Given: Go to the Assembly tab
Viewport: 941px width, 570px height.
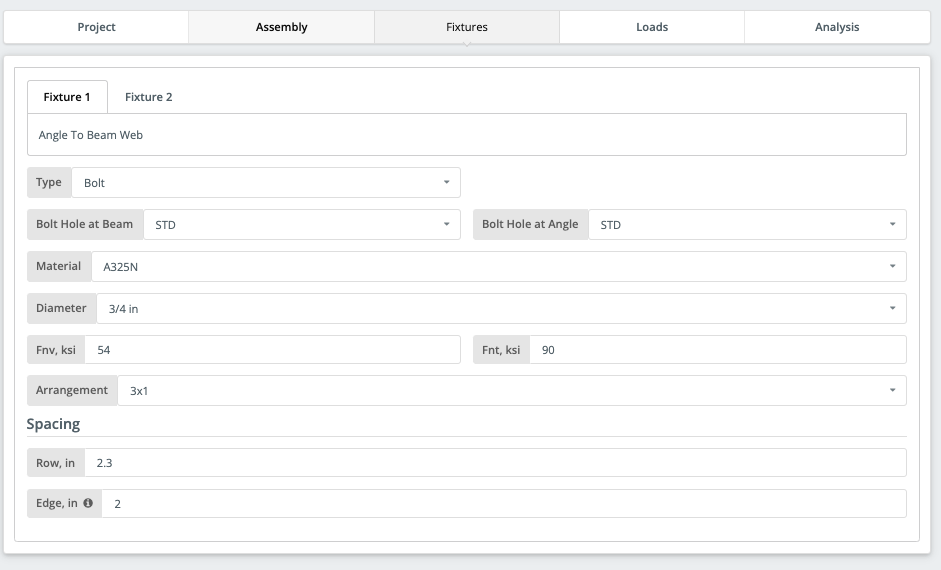Looking at the screenshot, I should point(281,27).
